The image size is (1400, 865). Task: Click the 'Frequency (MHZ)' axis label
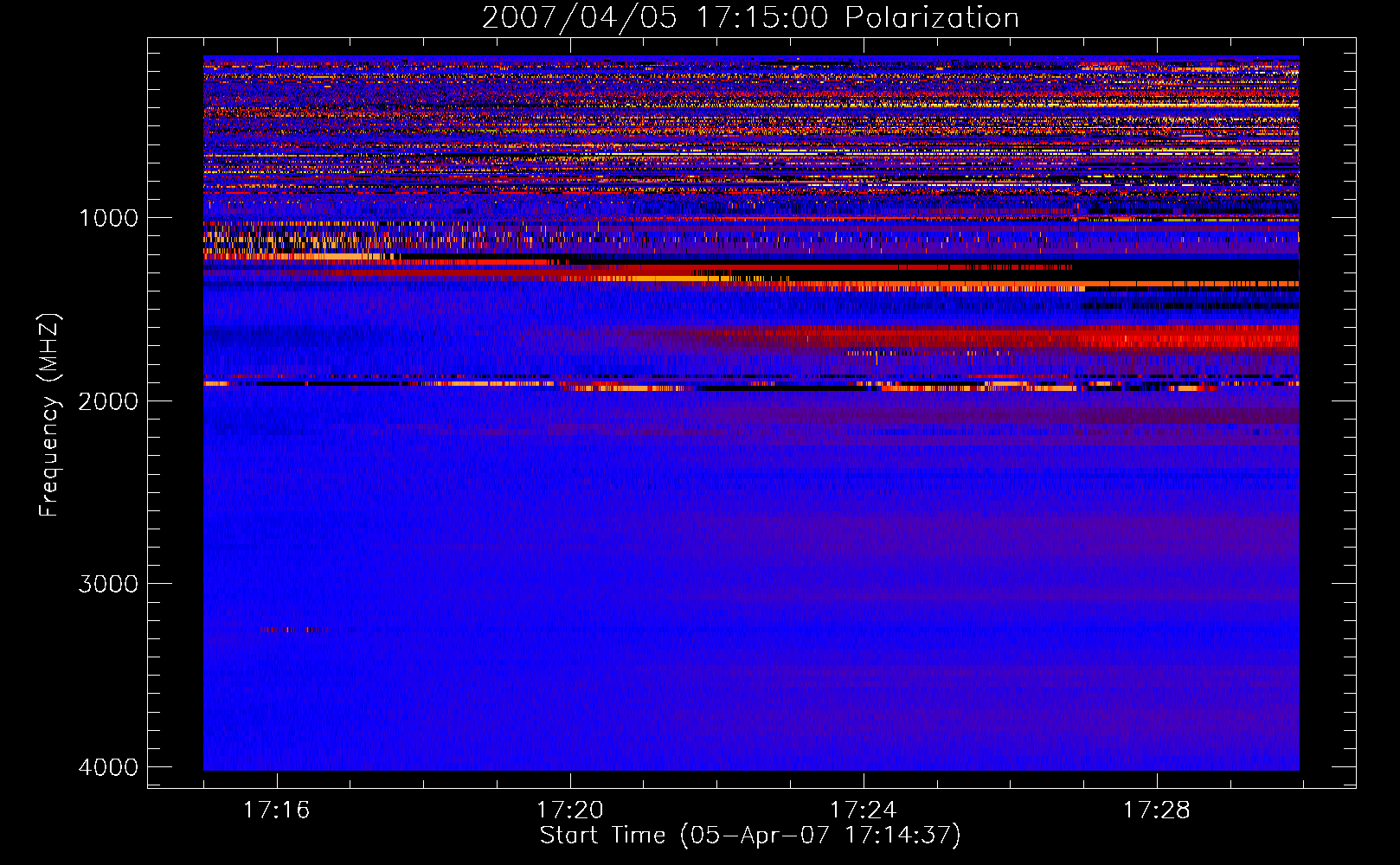click(x=50, y=415)
